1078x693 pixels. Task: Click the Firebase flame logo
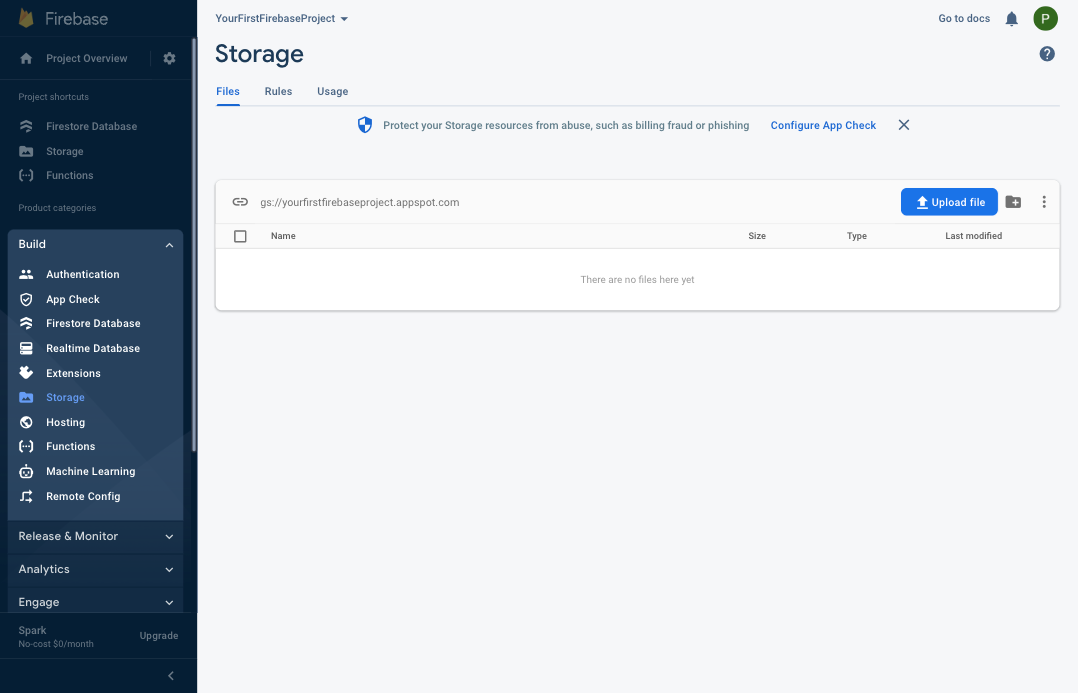point(26,19)
